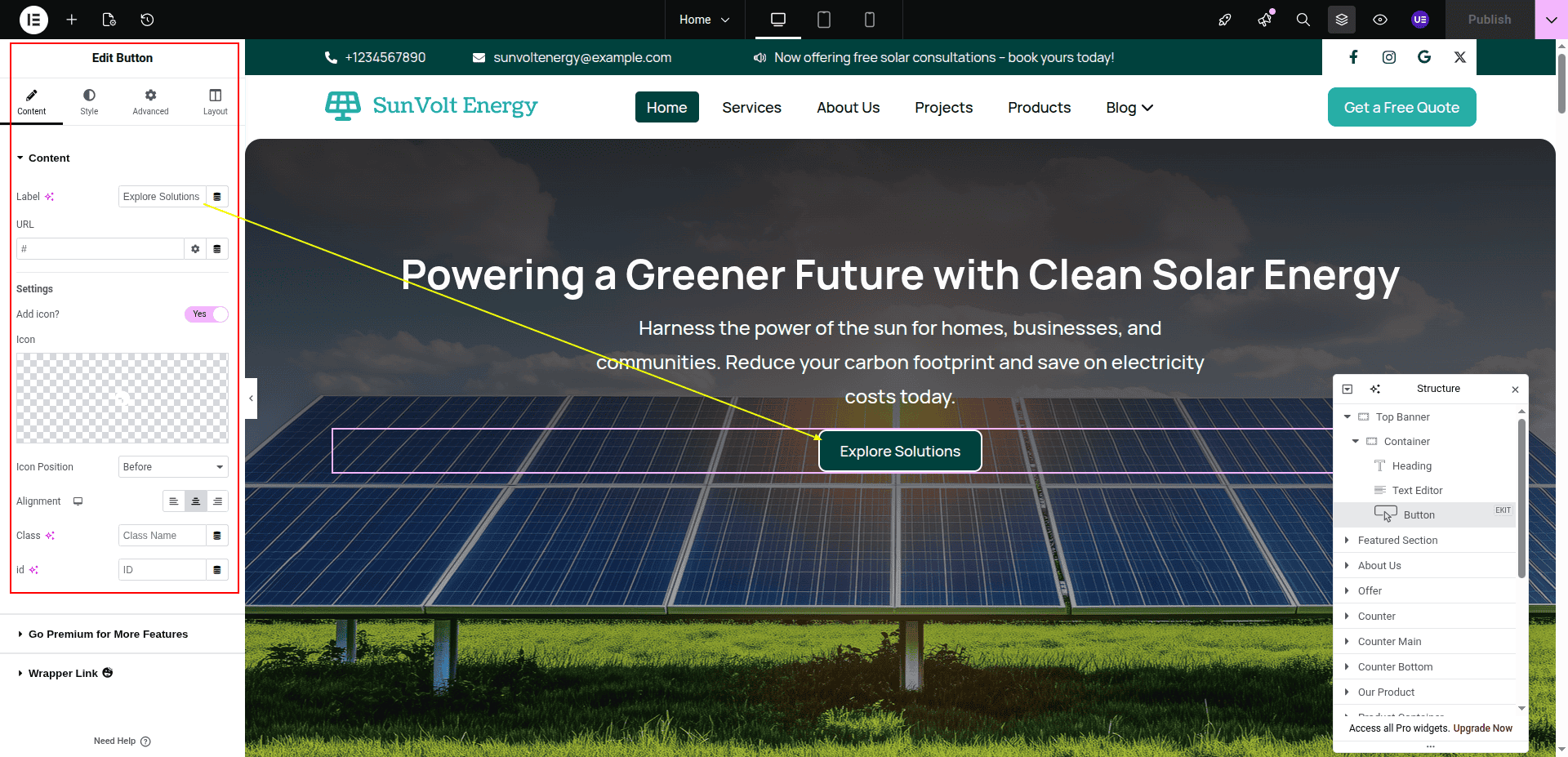The image size is (1568, 757).
Task: Click URL link options gear icon
Action: click(195, 249)
